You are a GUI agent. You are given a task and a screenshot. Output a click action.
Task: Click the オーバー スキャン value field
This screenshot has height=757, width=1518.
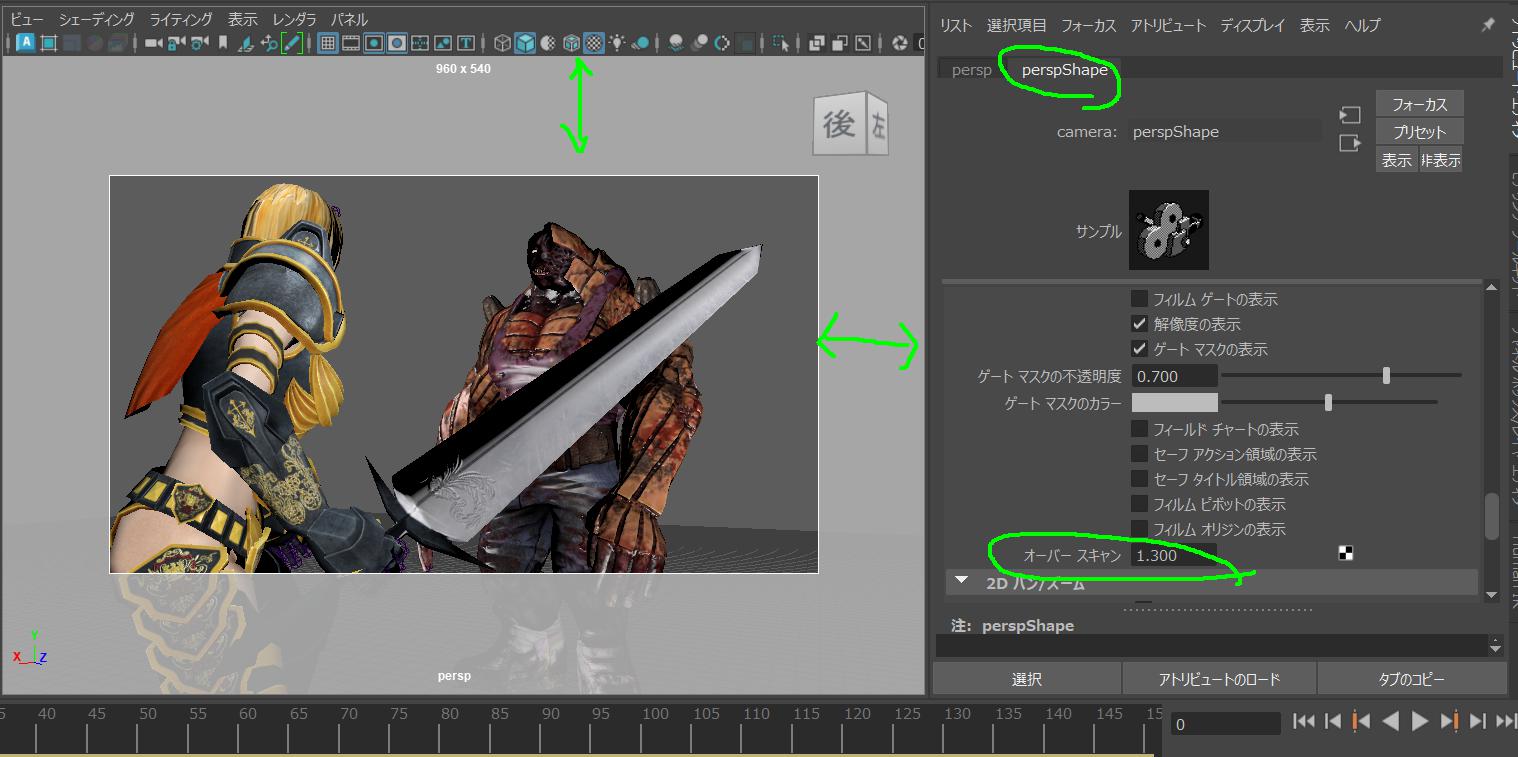point(1174,555)
